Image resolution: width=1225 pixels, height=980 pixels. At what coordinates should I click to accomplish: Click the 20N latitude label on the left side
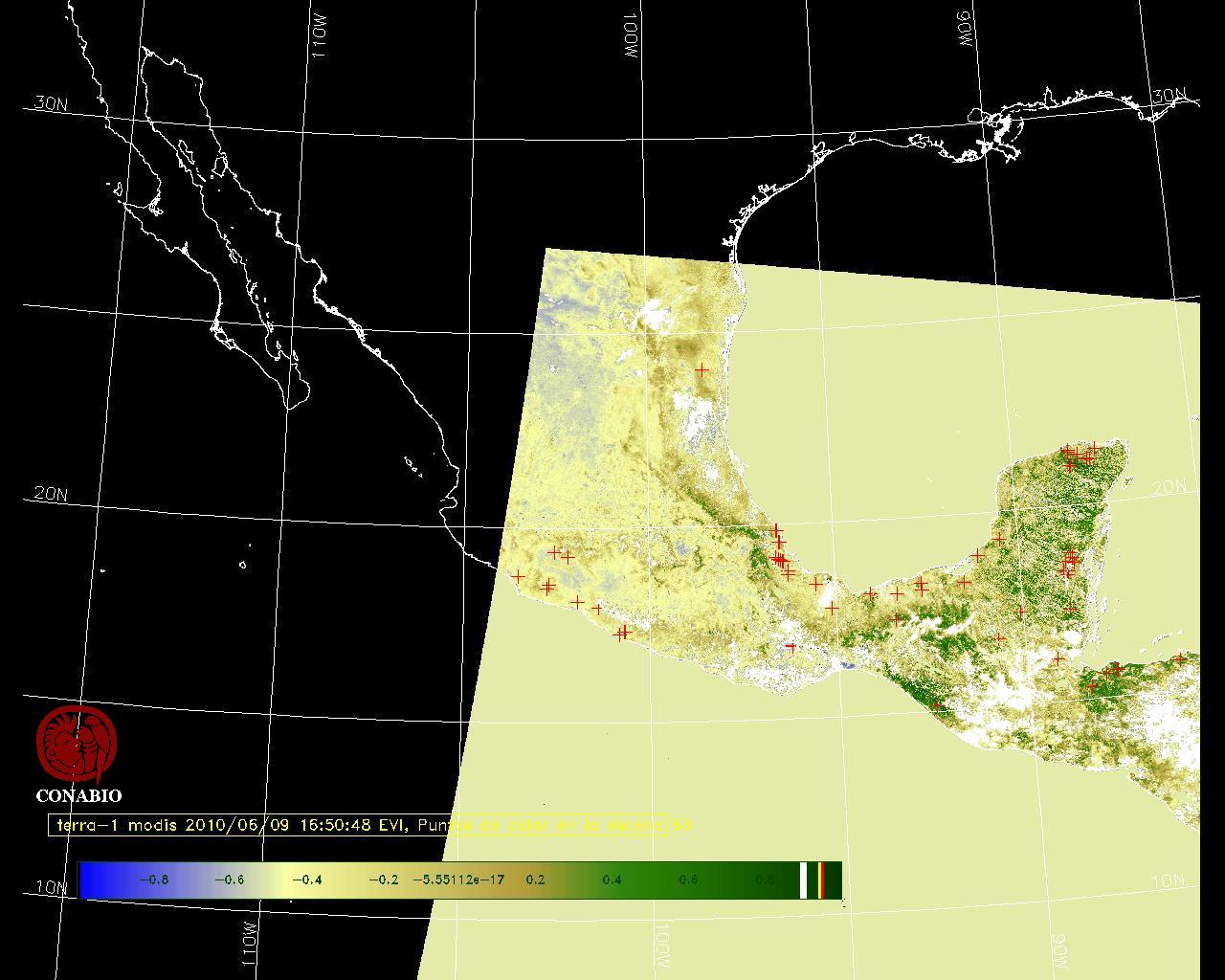(x=51, y=494)
